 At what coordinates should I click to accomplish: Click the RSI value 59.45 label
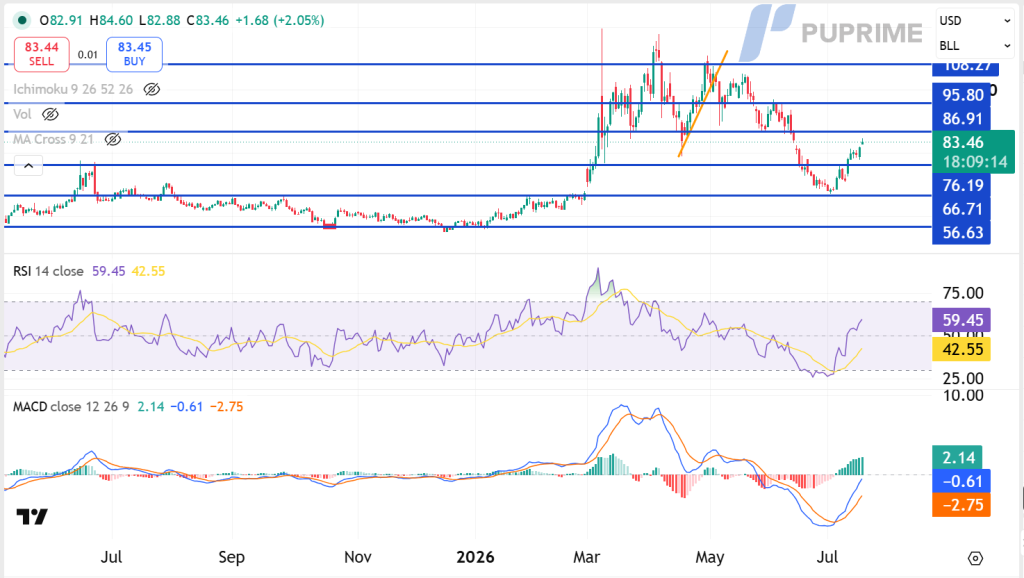(x=962, y=320)
